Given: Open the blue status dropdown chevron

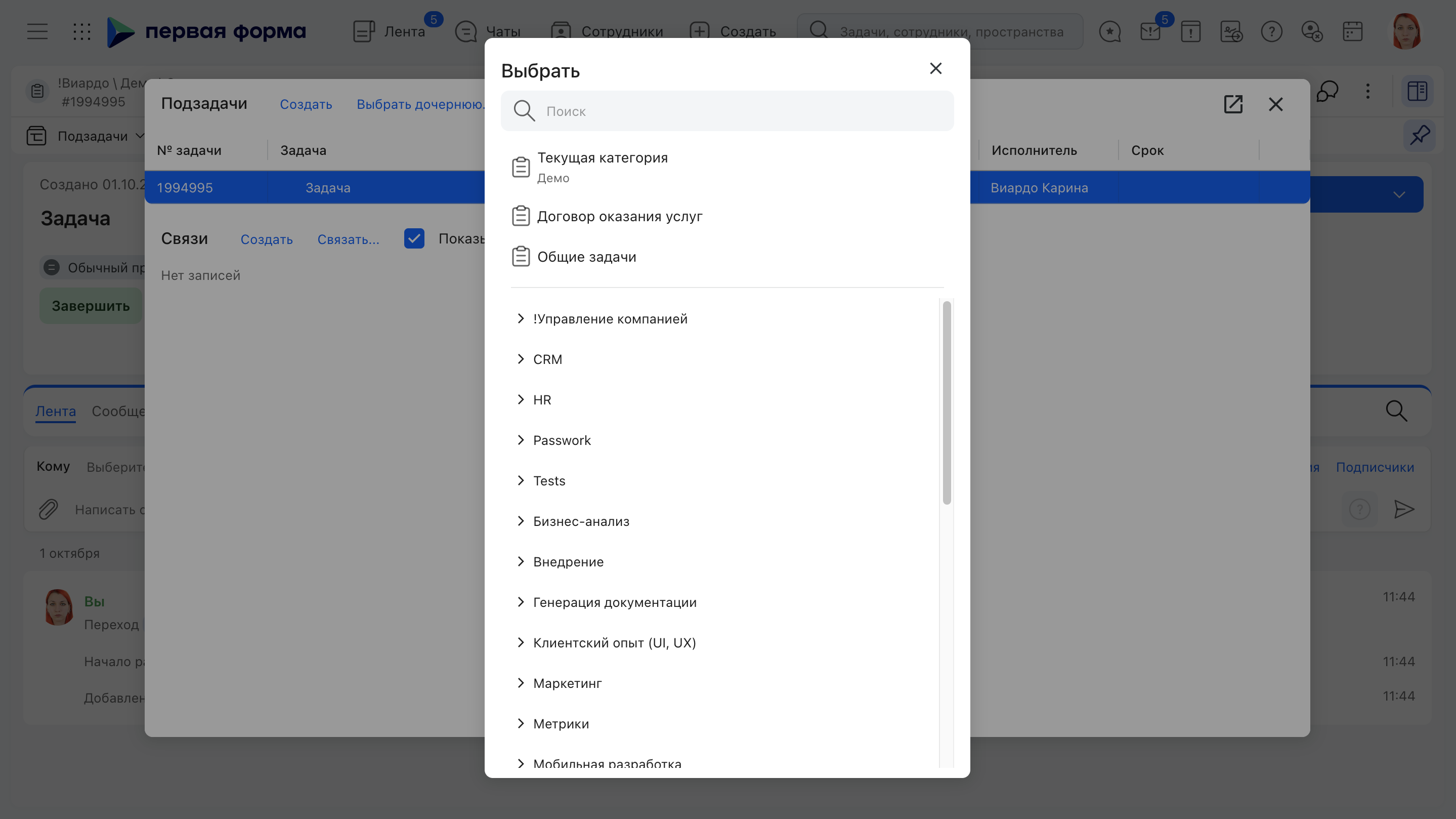Looking at the screenshot, I should point(1399,194).
